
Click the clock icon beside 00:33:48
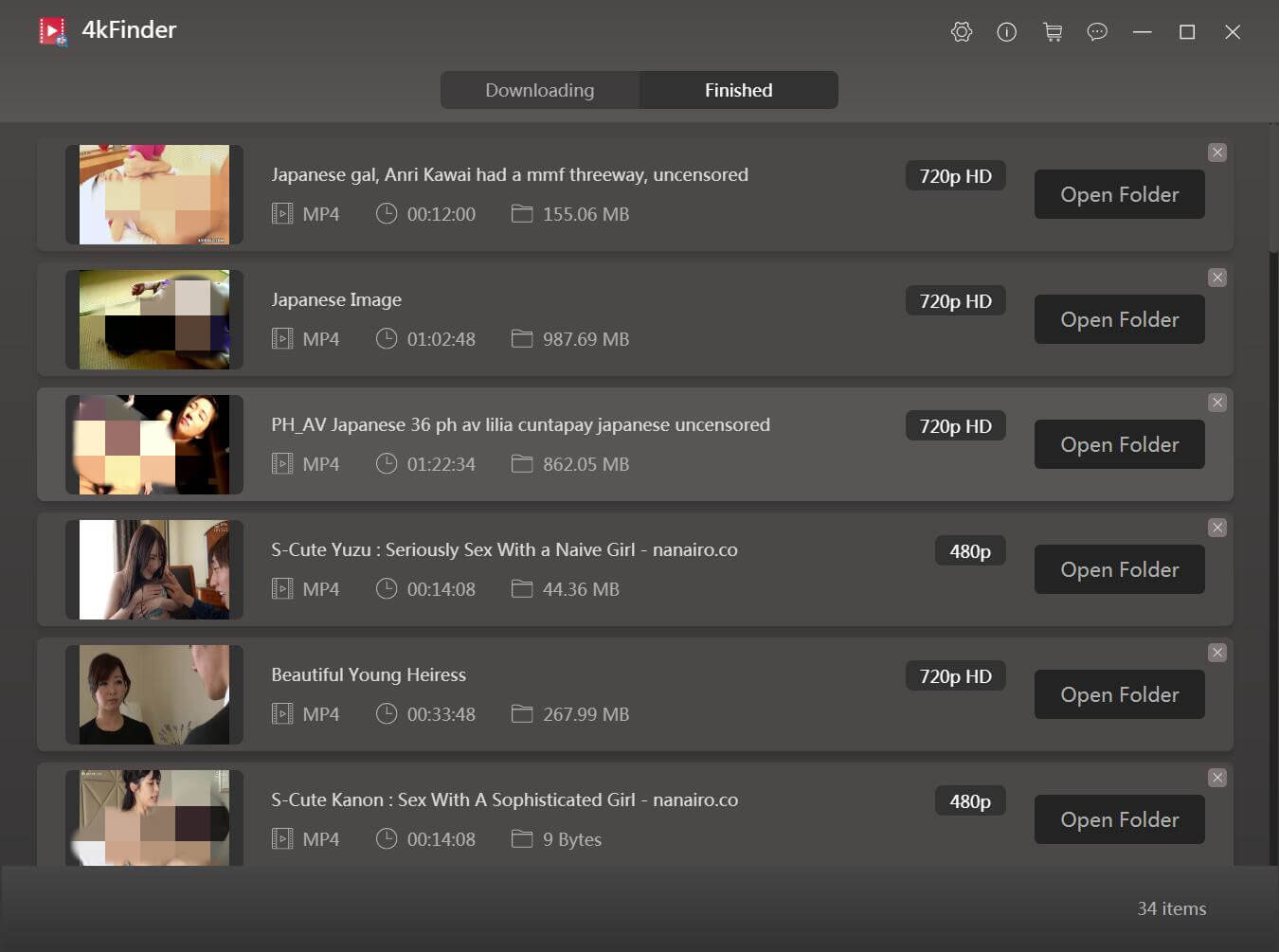(386, 713)
